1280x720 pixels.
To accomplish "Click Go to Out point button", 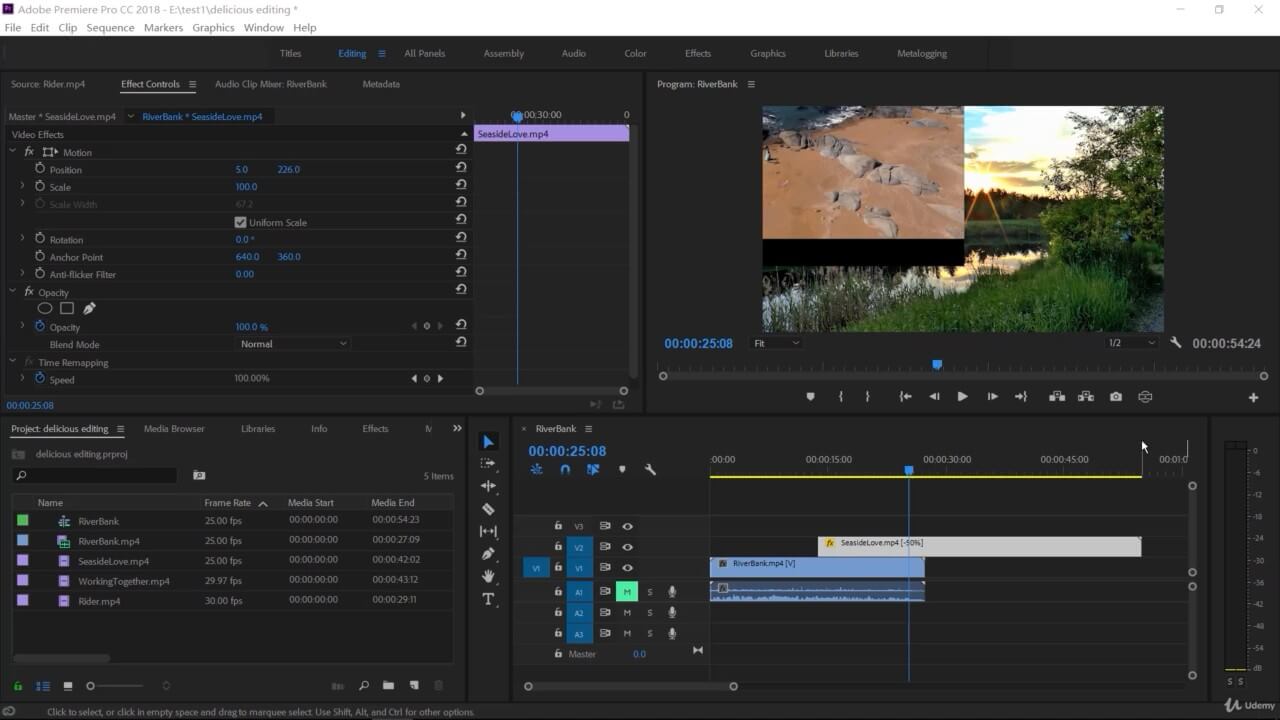I will pos(1021,397).
